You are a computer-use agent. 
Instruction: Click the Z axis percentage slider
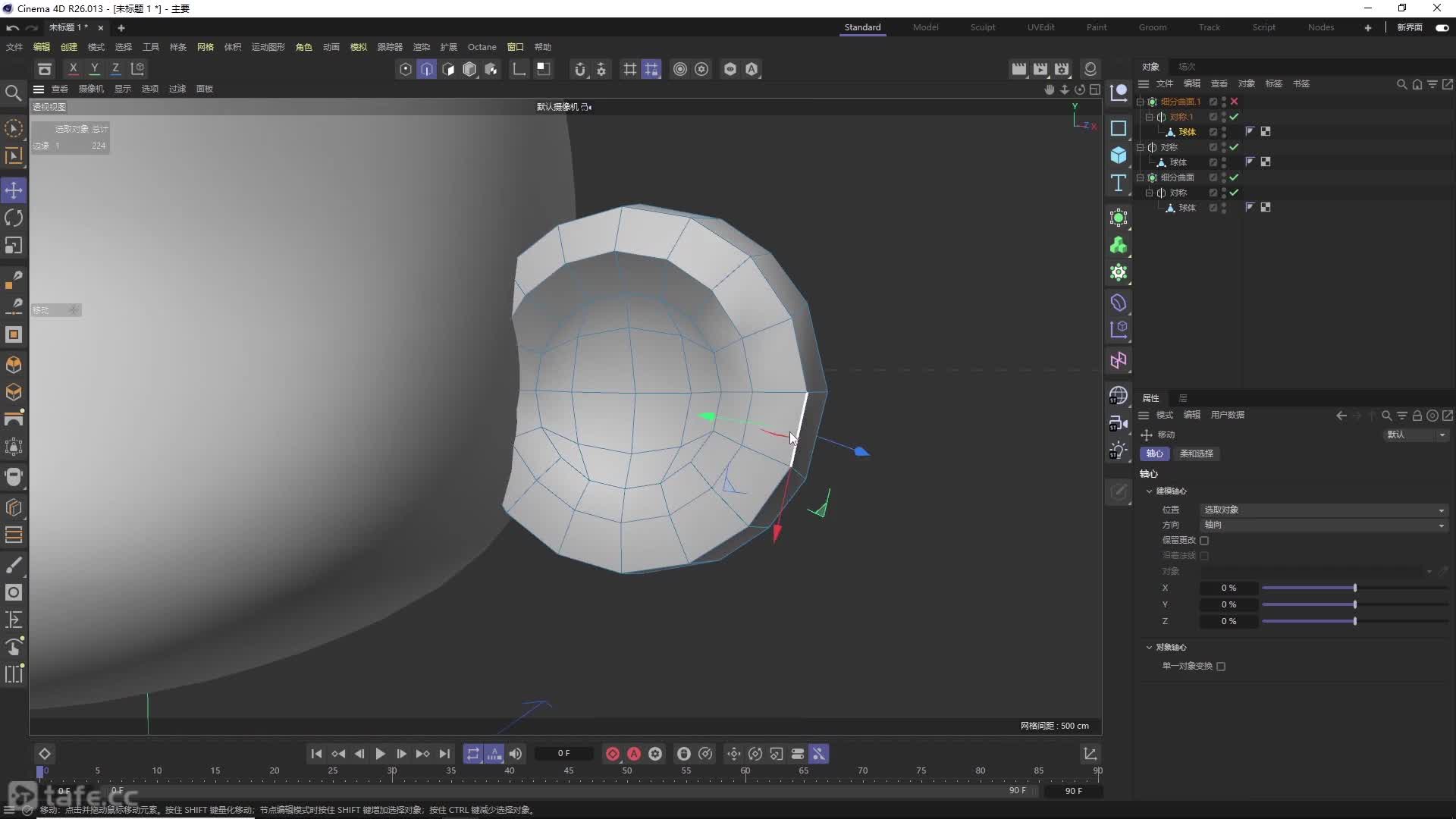point(1354,622)
